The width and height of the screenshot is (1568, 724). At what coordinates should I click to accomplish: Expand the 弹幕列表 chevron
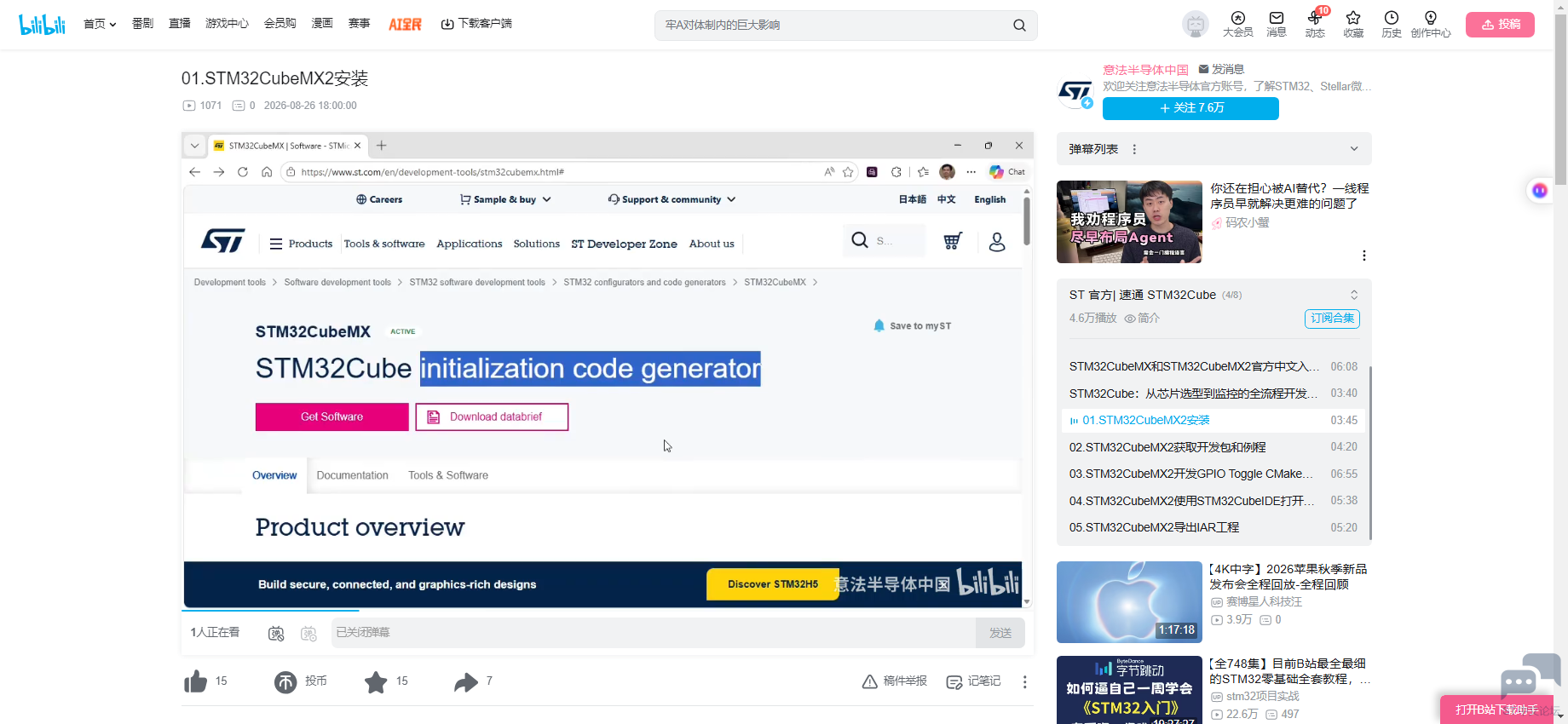(x=1354, y=149)
